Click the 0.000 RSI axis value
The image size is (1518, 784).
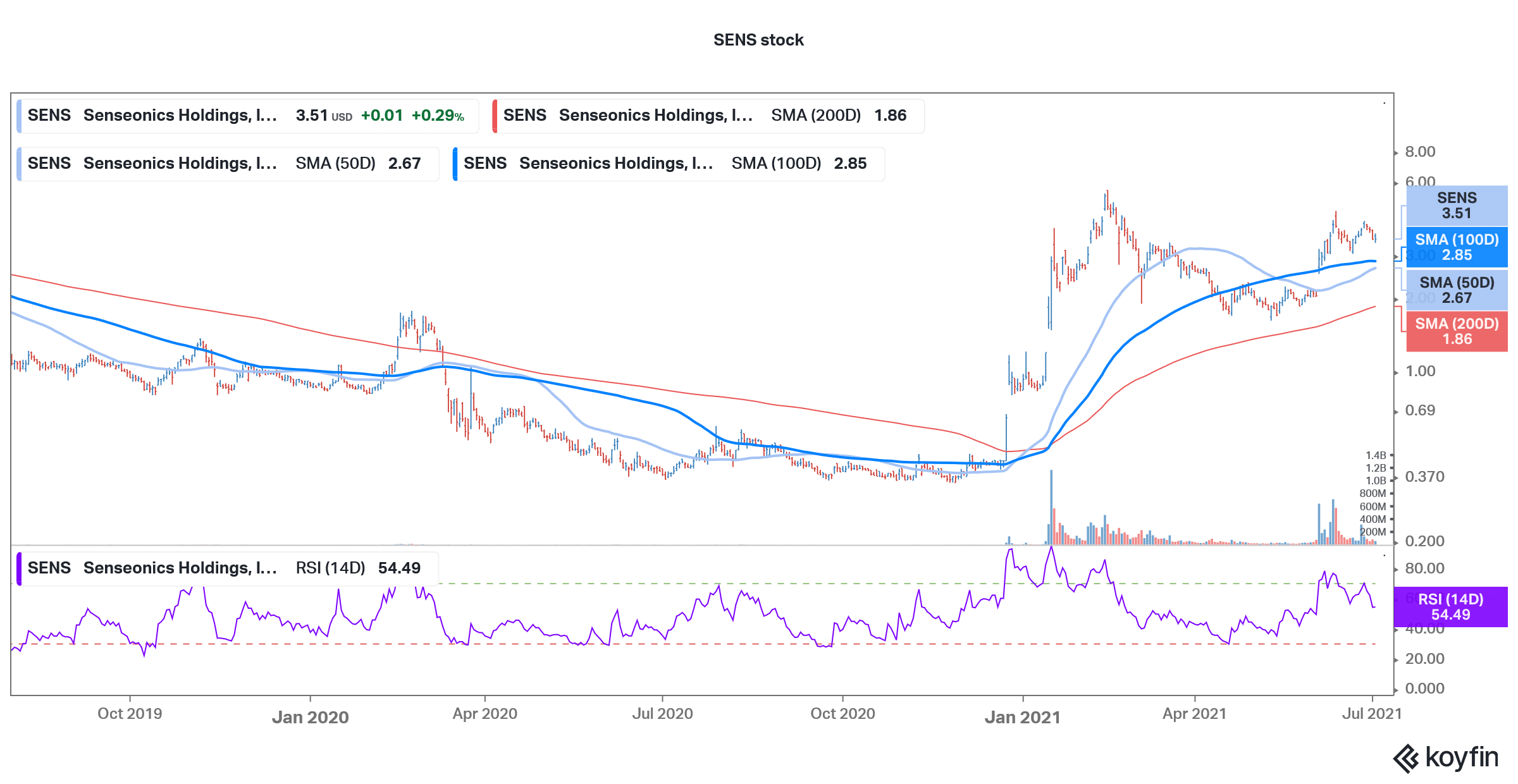(x=1424, y=689)
